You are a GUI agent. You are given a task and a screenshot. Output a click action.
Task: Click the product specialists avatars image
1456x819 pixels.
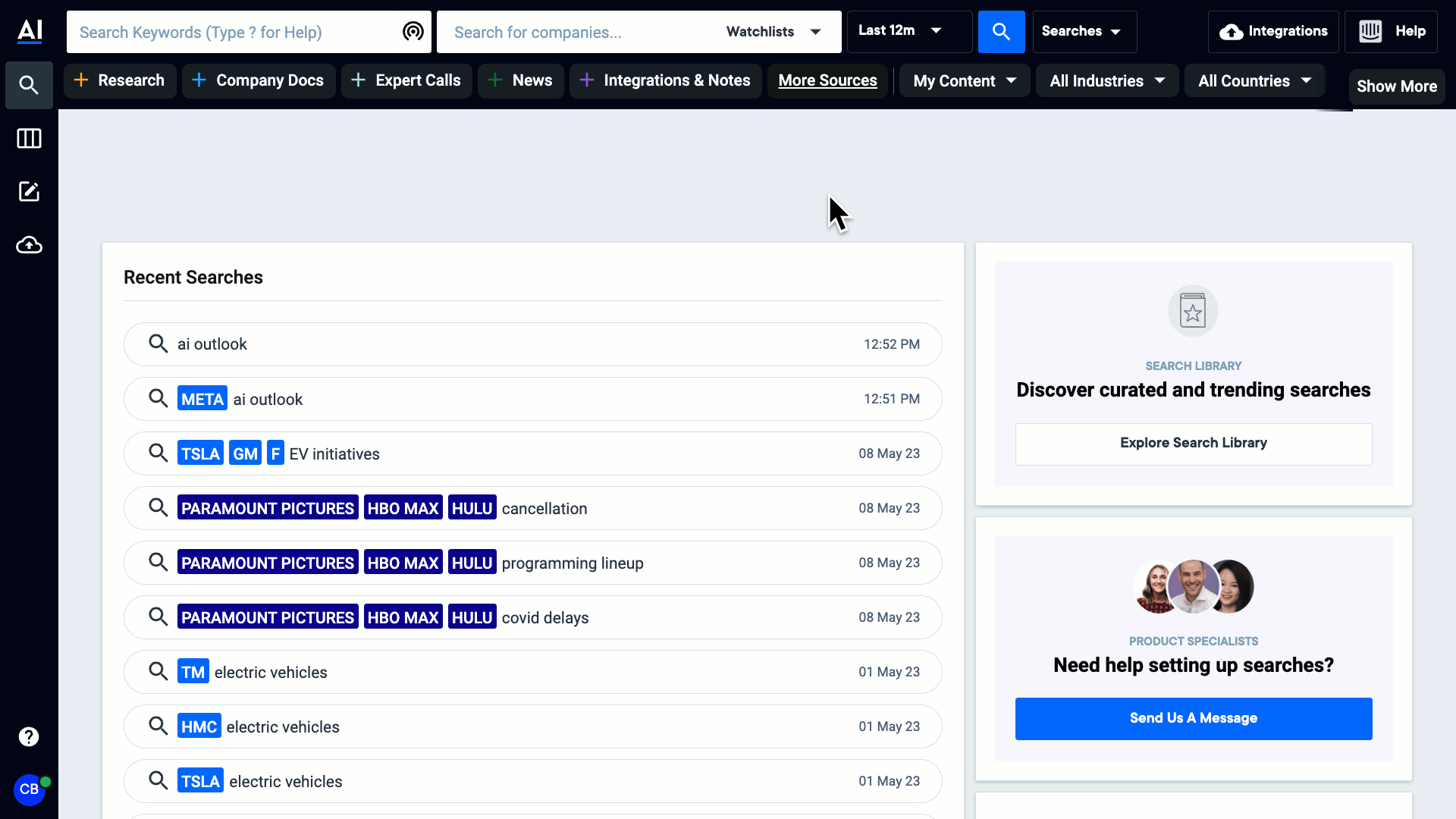[x=1194, y=586]
